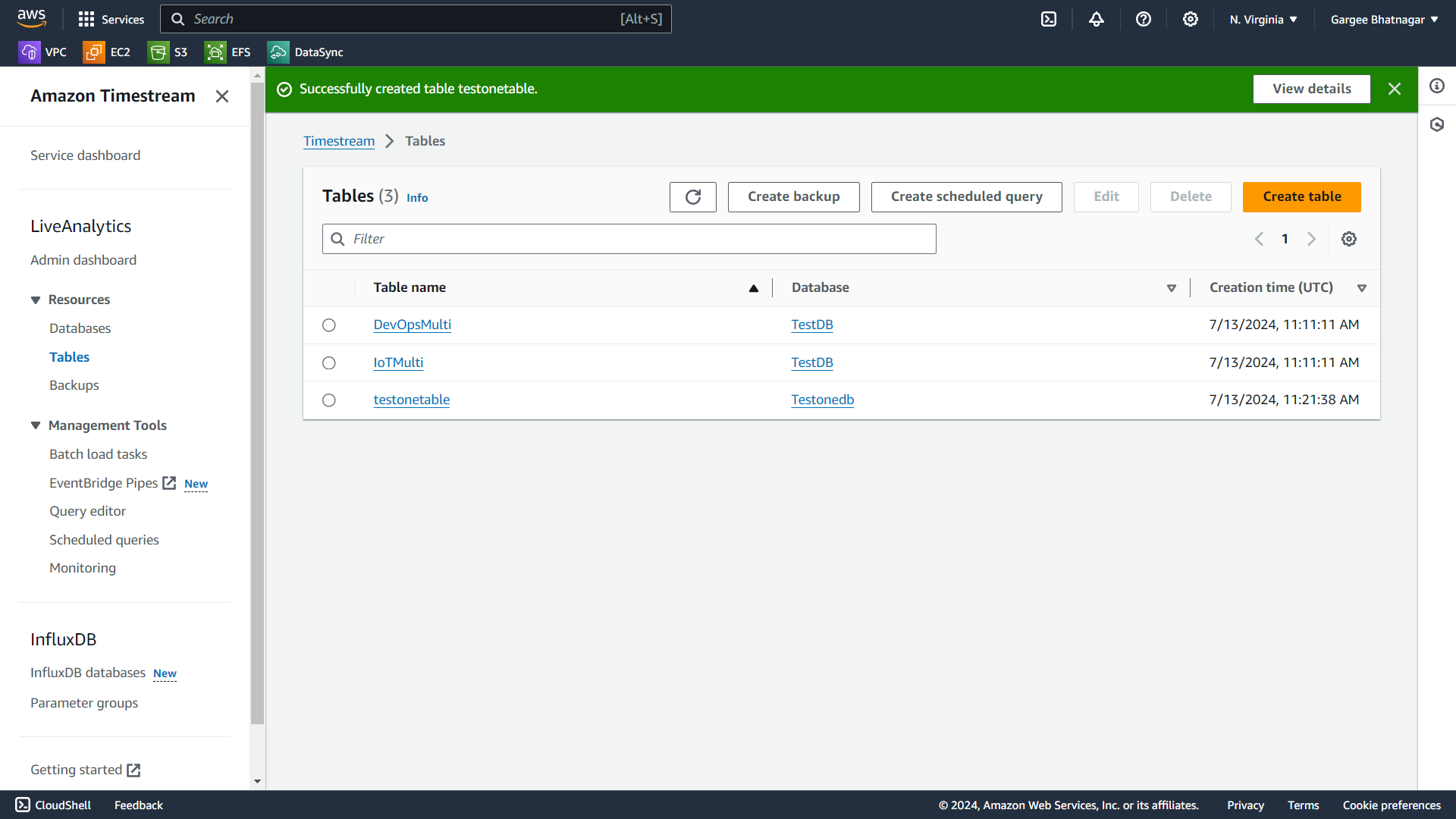The image size is (1456, 819).
Task: Select the testonetable radio button
Action: 329,400
